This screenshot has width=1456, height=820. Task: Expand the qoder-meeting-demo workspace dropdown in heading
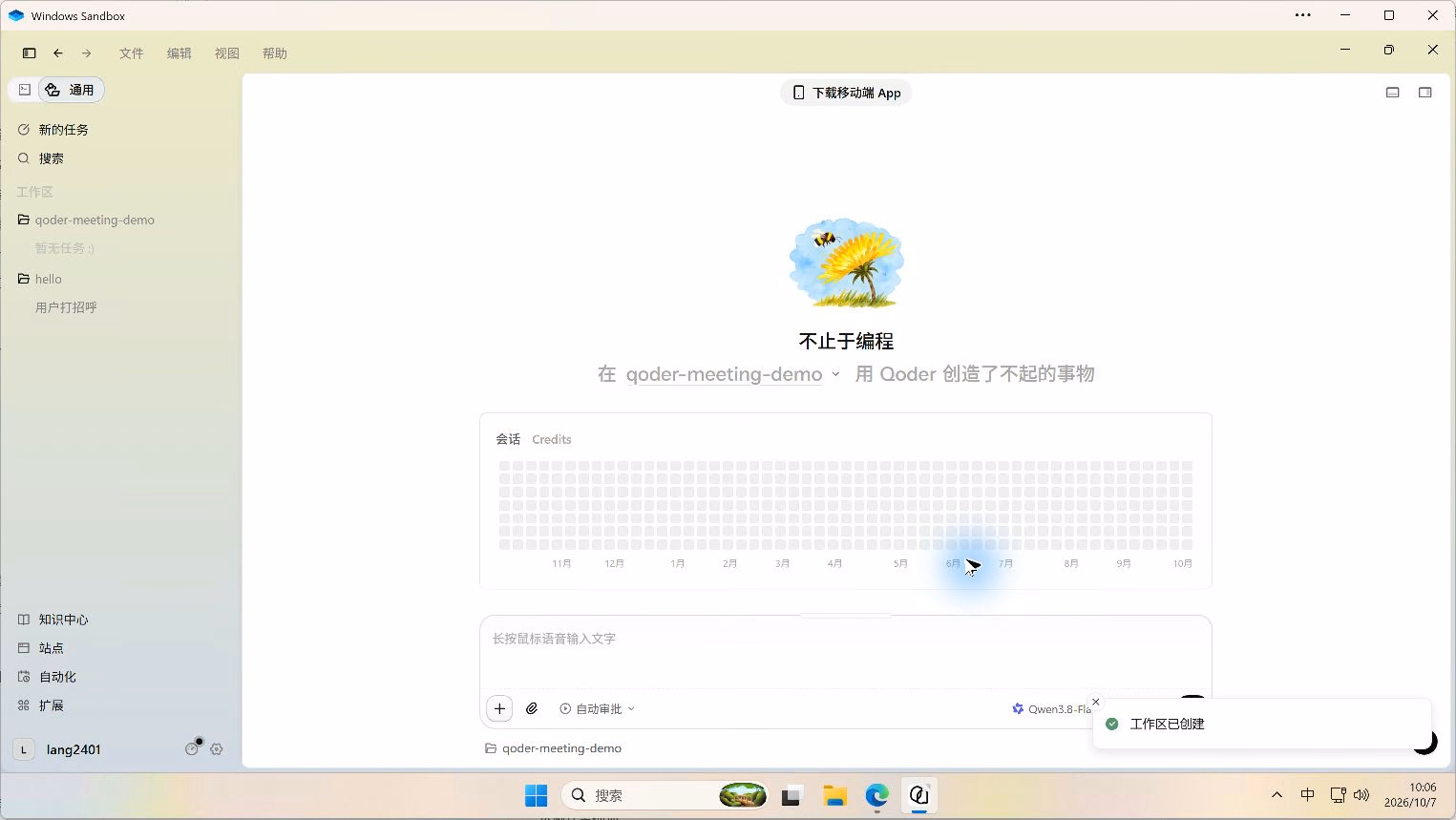click(x=733, y=374)
